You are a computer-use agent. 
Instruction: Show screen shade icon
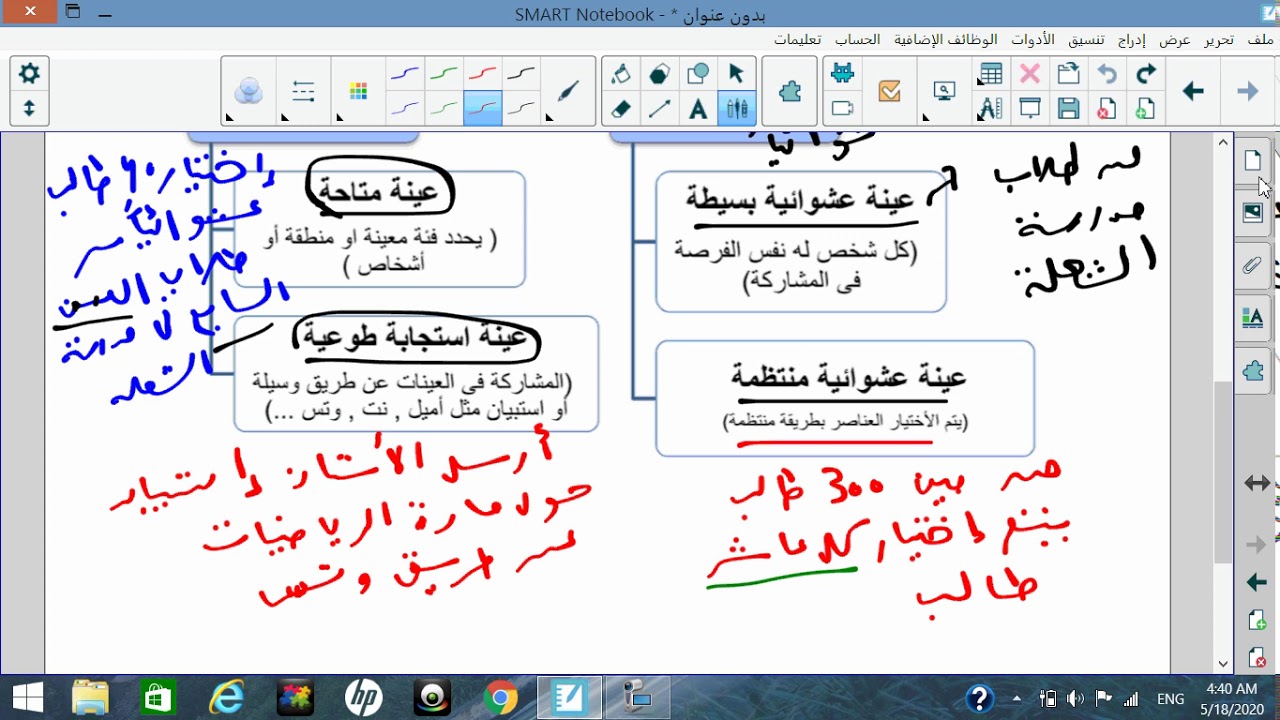click(x=1030, y=109)
